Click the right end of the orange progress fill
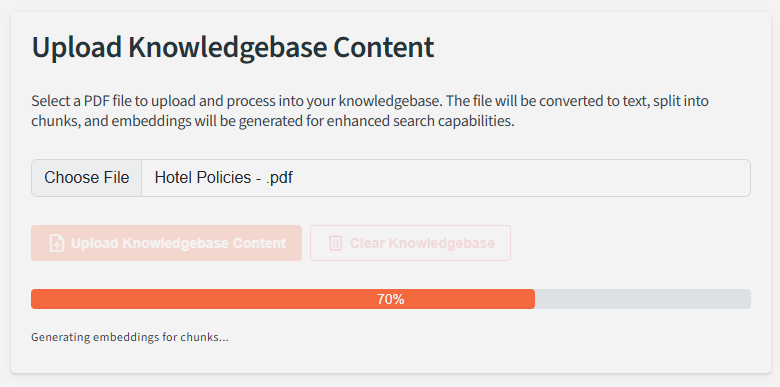 pos(531,299)
